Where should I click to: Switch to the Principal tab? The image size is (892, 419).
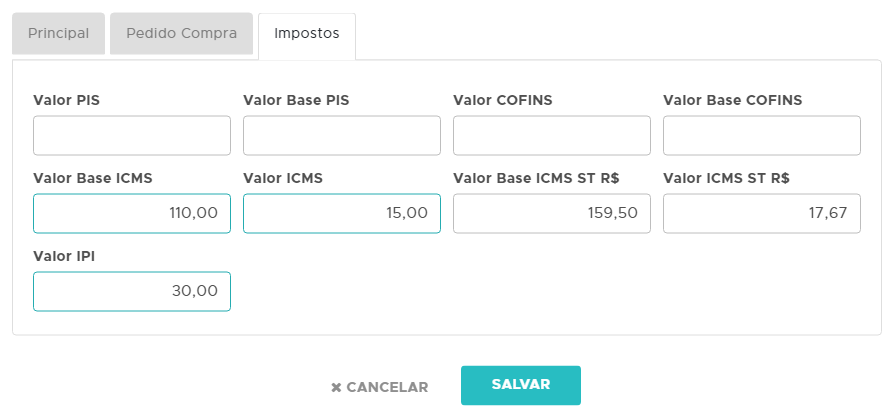pos(58,34)
